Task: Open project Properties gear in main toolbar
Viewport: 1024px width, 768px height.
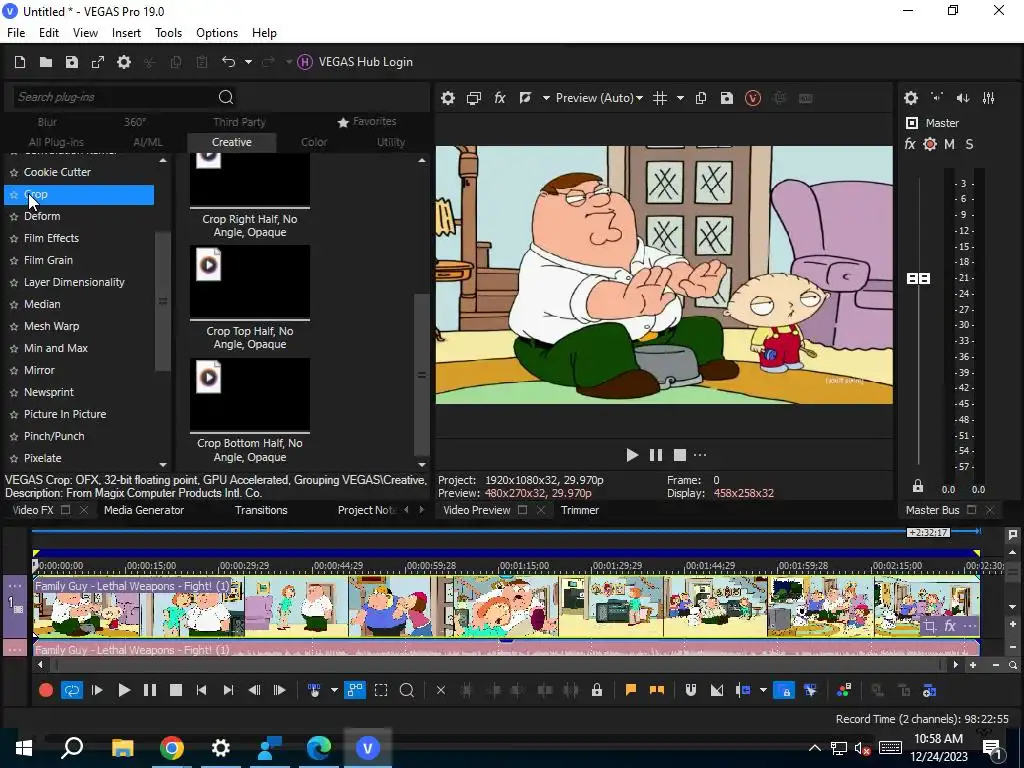Action: point(123,62)
